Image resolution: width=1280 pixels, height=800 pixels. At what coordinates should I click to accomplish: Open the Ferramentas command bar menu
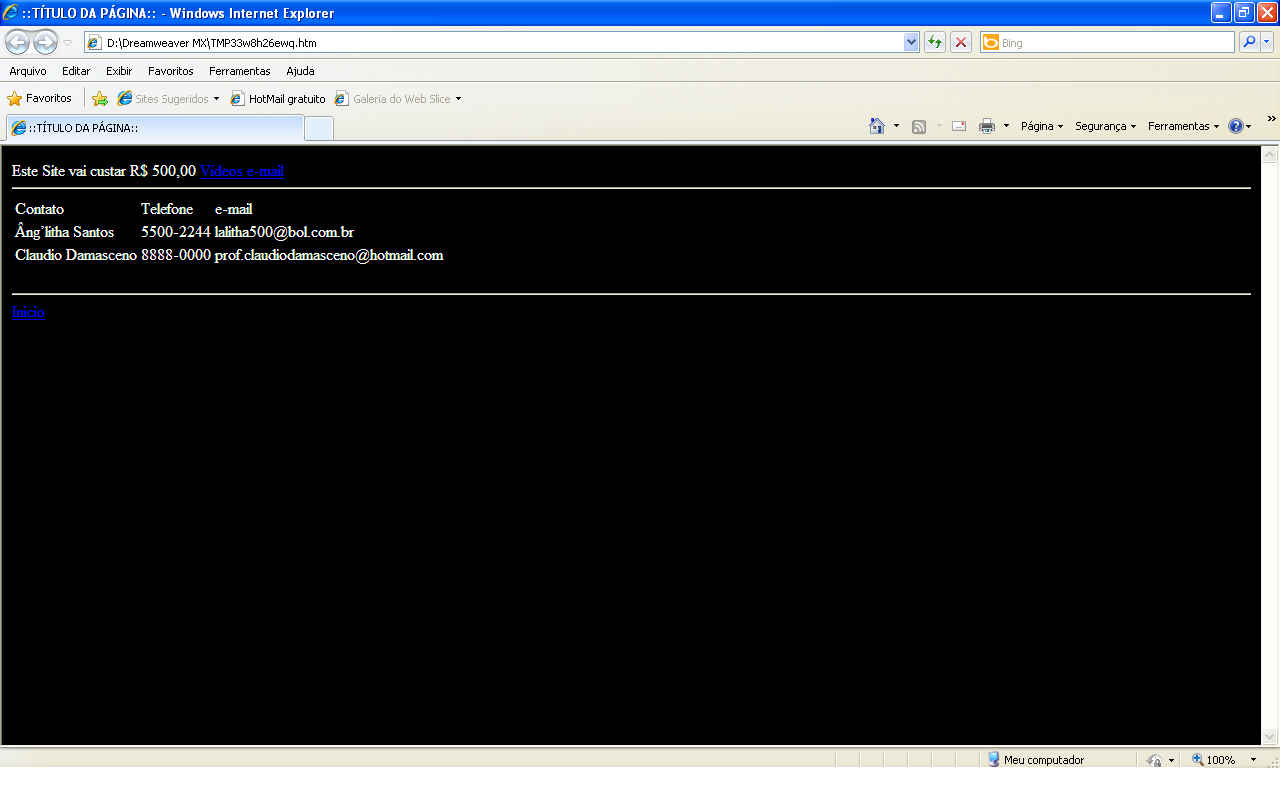(1183, 126)
